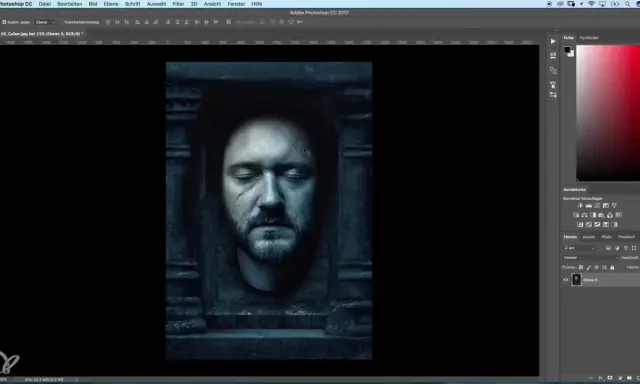Open the Filter menu

[x=178, y=4]
